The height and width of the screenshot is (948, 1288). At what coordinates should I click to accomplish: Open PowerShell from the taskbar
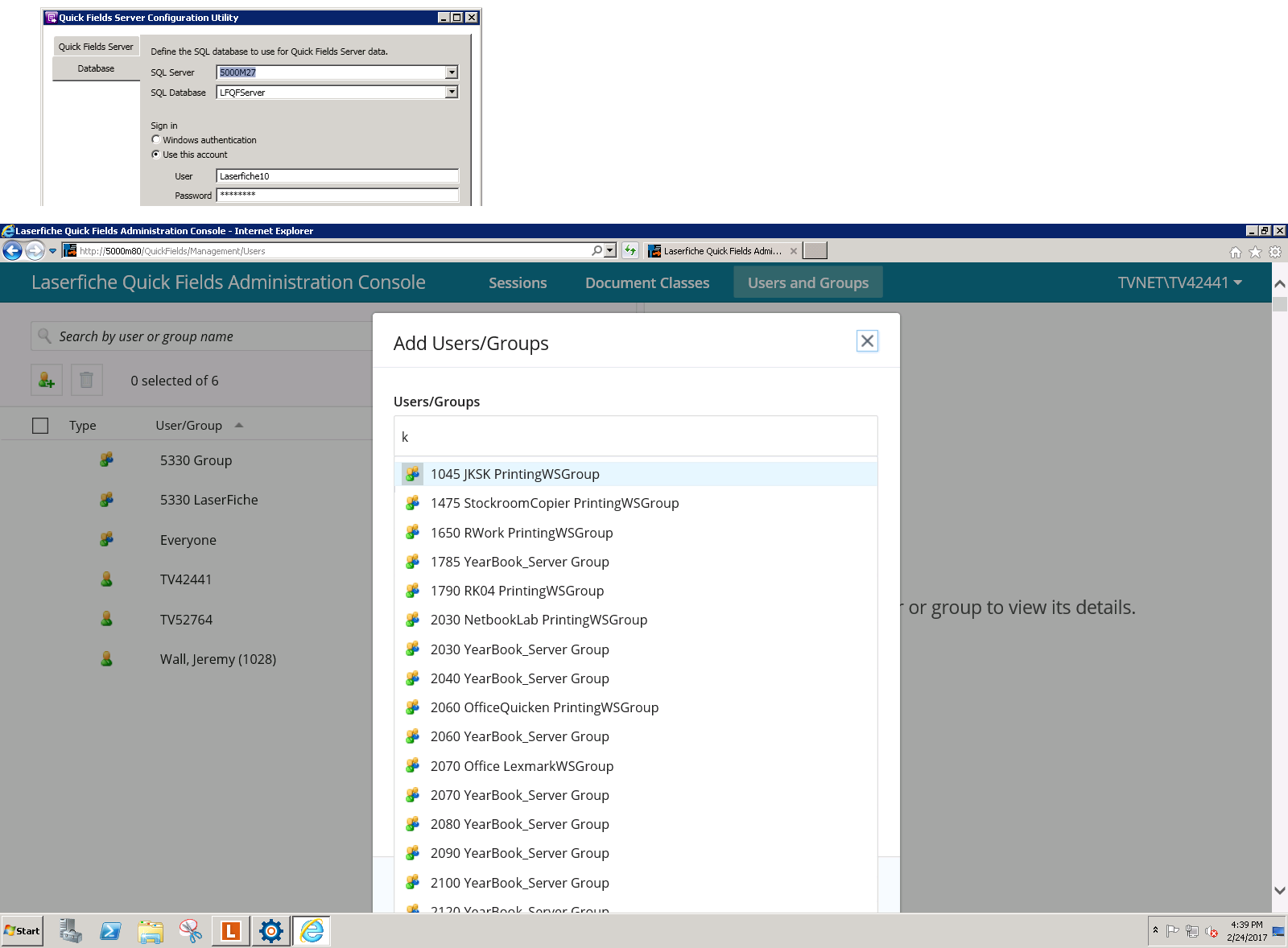tap(110, 931)
